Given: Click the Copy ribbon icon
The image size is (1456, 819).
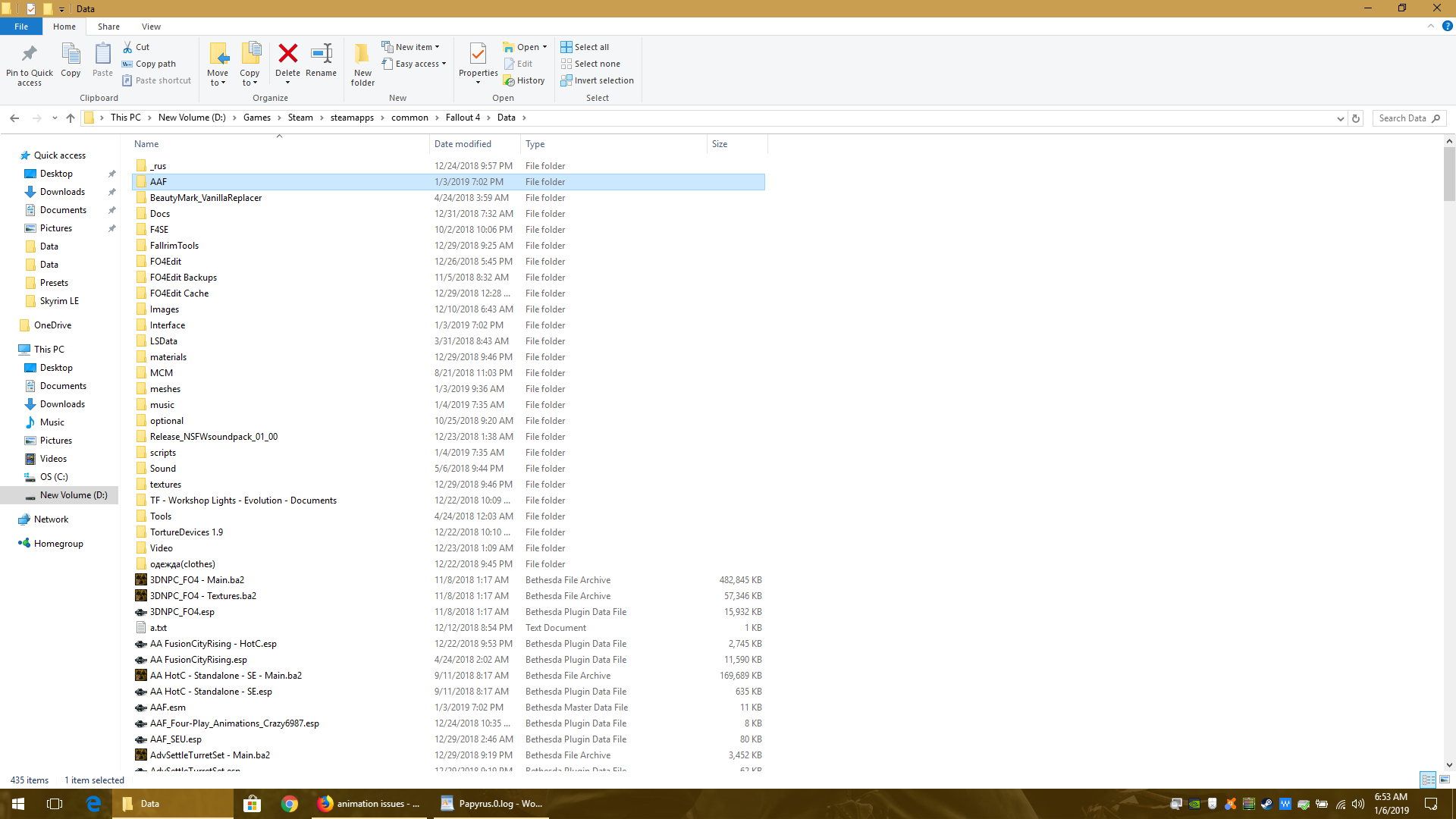Looking at the screenshot, I should pyautogui.click(x=71, y=60).
